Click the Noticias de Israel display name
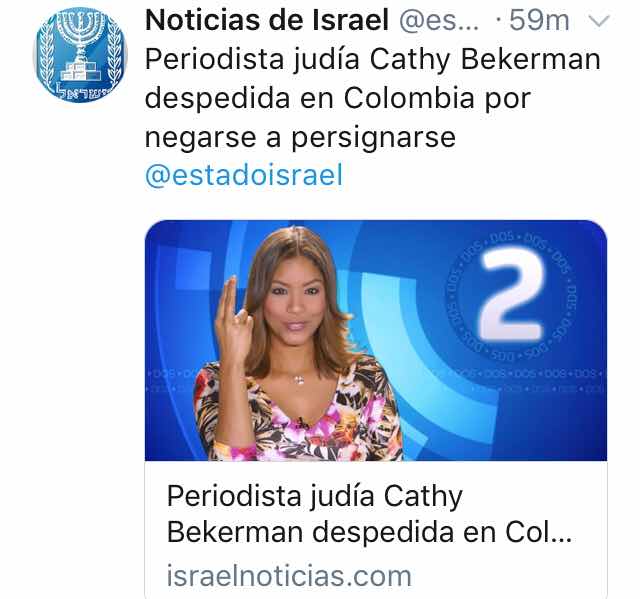Image resolution: width=640 pixels, height=599 pixels. (267, 20)
